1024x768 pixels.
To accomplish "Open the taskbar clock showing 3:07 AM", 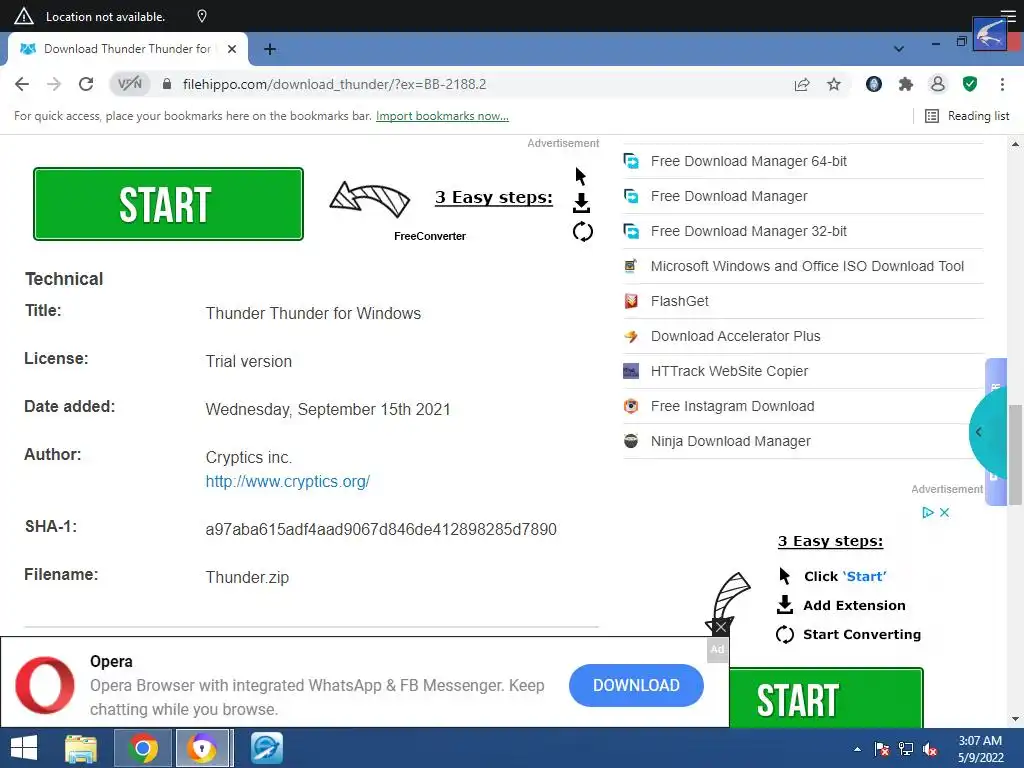I will pyautogui.click(x=980, y=749).
